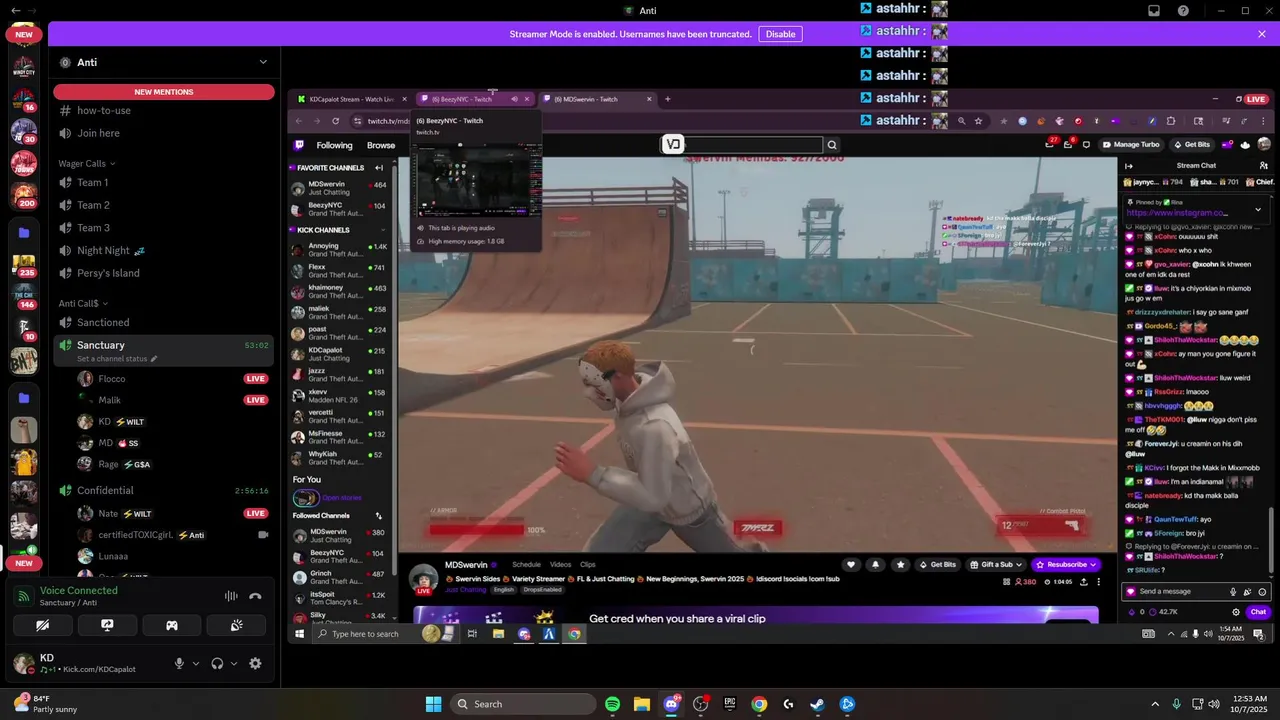
Task: Open Epic Games Launcher on the taskbar
Action: 729,704
